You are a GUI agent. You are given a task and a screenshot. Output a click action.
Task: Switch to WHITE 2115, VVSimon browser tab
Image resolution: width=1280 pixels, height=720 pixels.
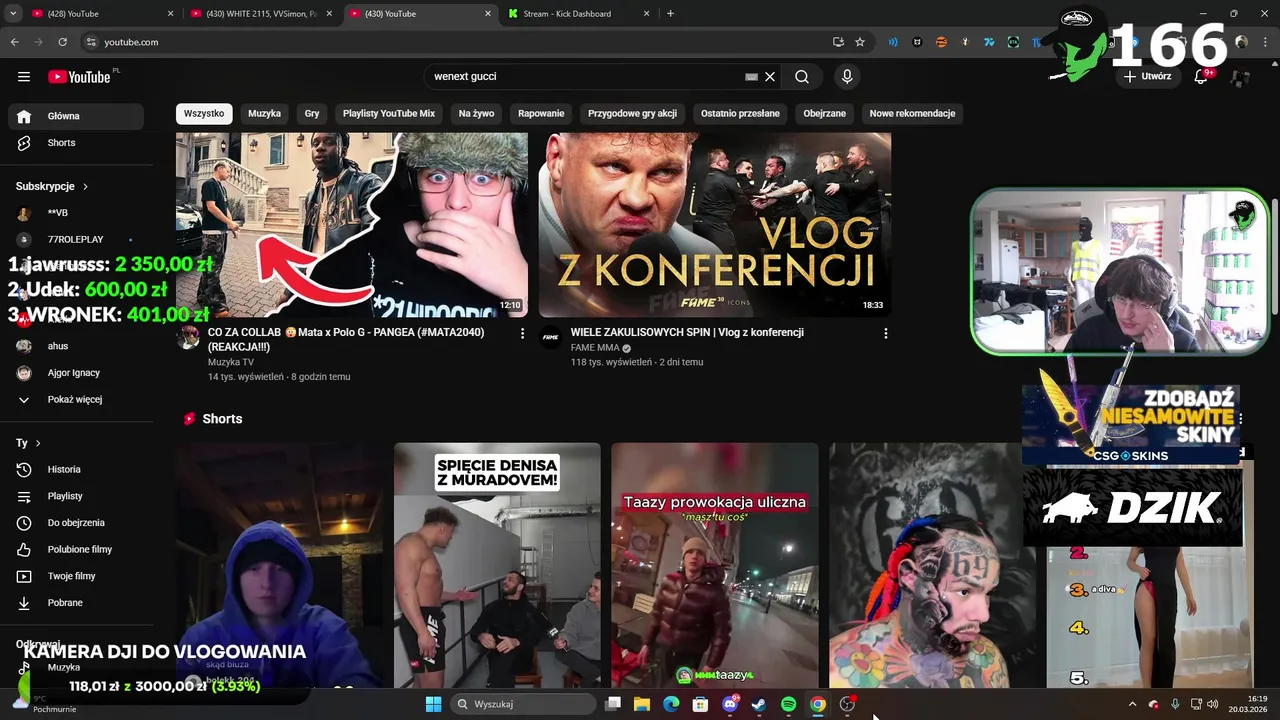coord(260,14)
